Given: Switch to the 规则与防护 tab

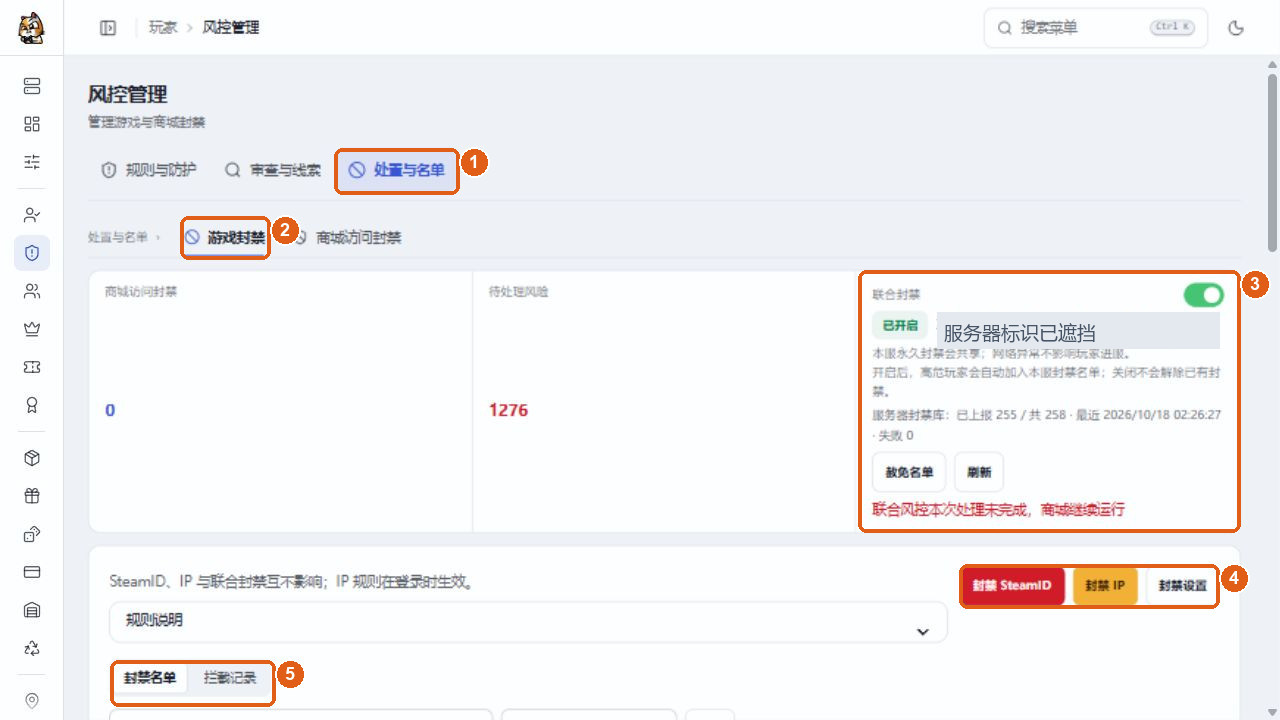Looking at the screenshot, I should (x=149, y=170).
